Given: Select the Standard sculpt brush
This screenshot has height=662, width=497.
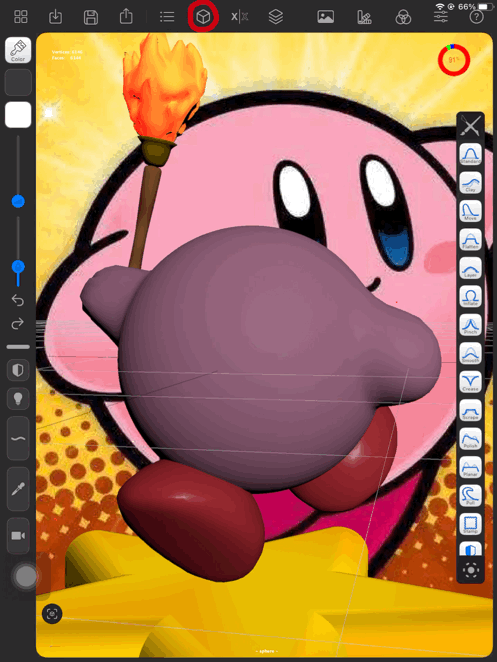Looking at the screenshot, I should coord(470,154).
